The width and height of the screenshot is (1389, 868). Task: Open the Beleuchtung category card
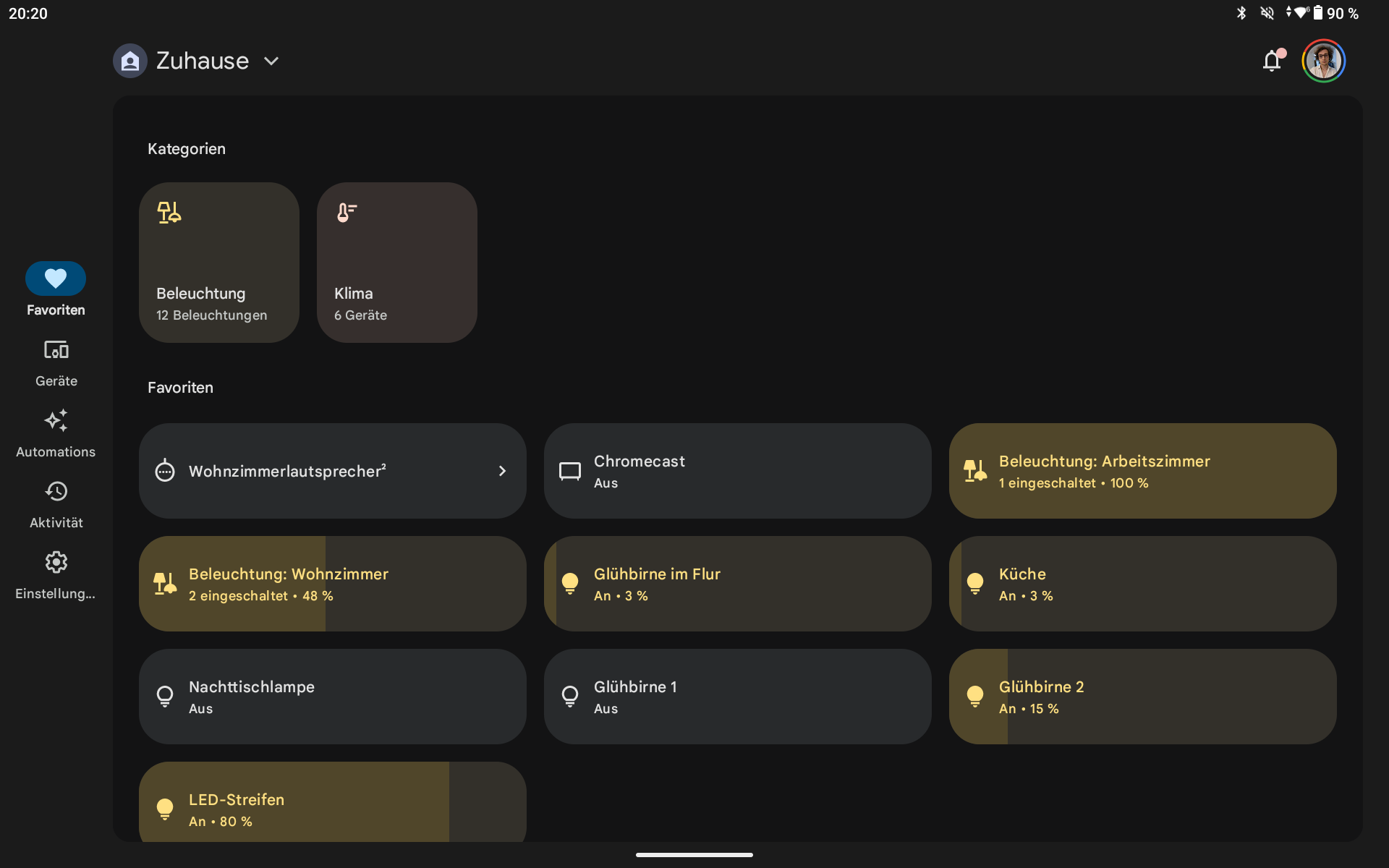[x=219, y=263]
